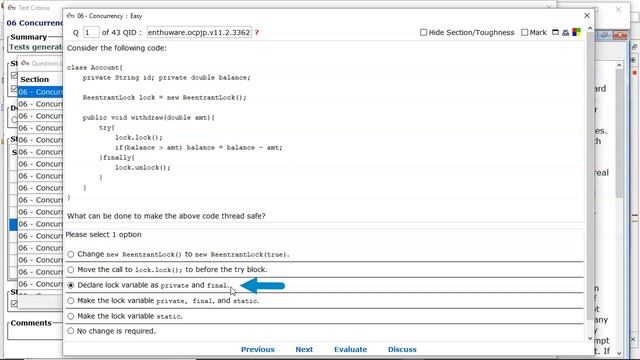Click the red close button of the background window

[x=620, y=36]
